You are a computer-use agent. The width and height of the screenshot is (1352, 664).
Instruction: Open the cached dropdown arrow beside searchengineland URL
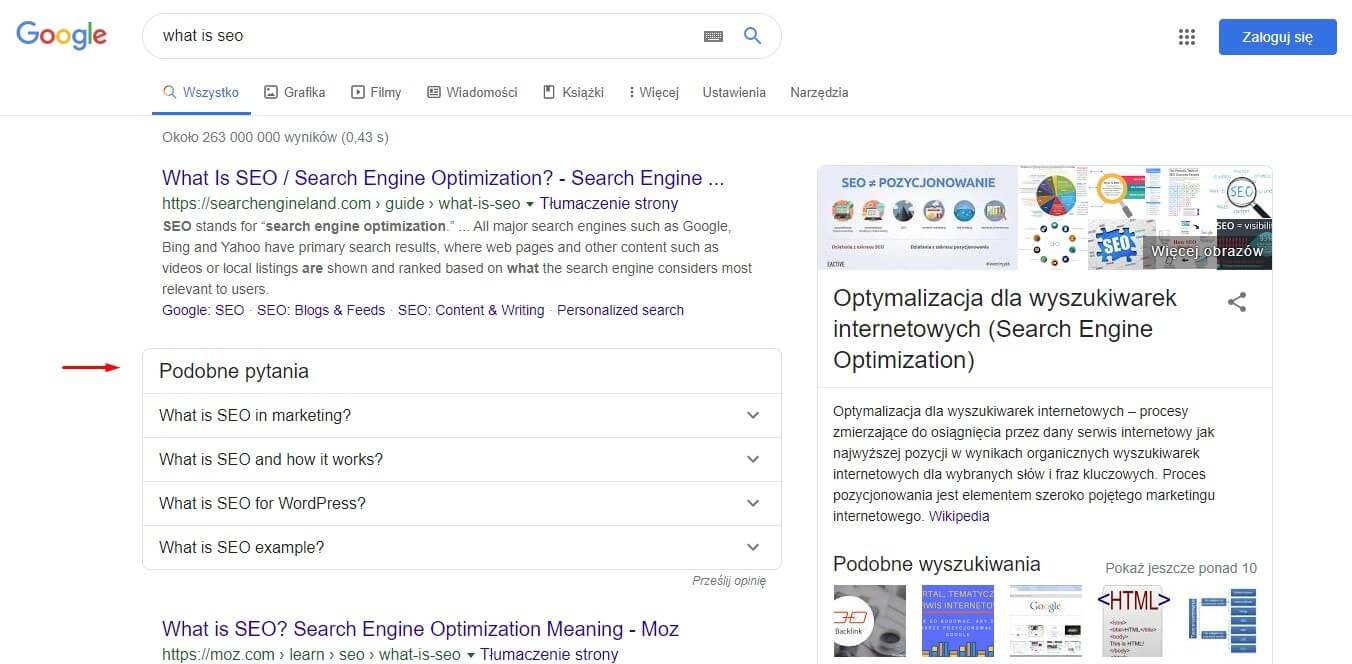click(x=530, y=204)
